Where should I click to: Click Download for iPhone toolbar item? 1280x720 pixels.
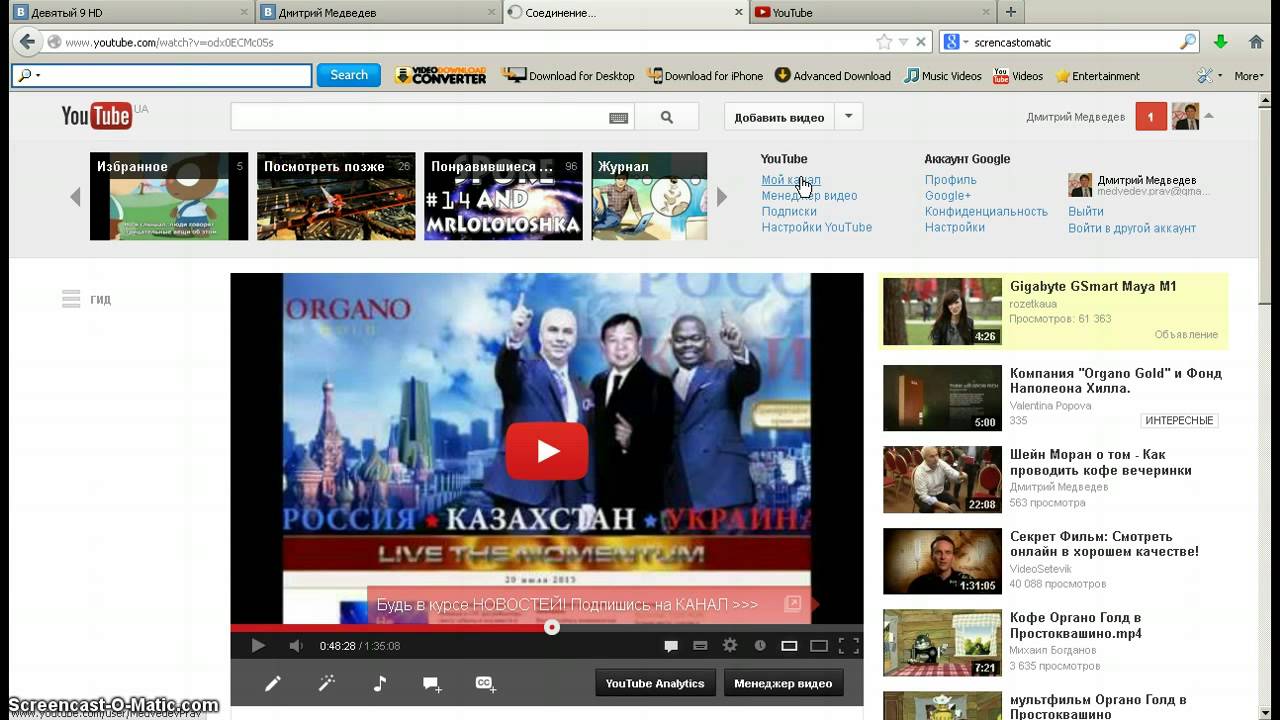pyautogui.click(x=705, y=75)
